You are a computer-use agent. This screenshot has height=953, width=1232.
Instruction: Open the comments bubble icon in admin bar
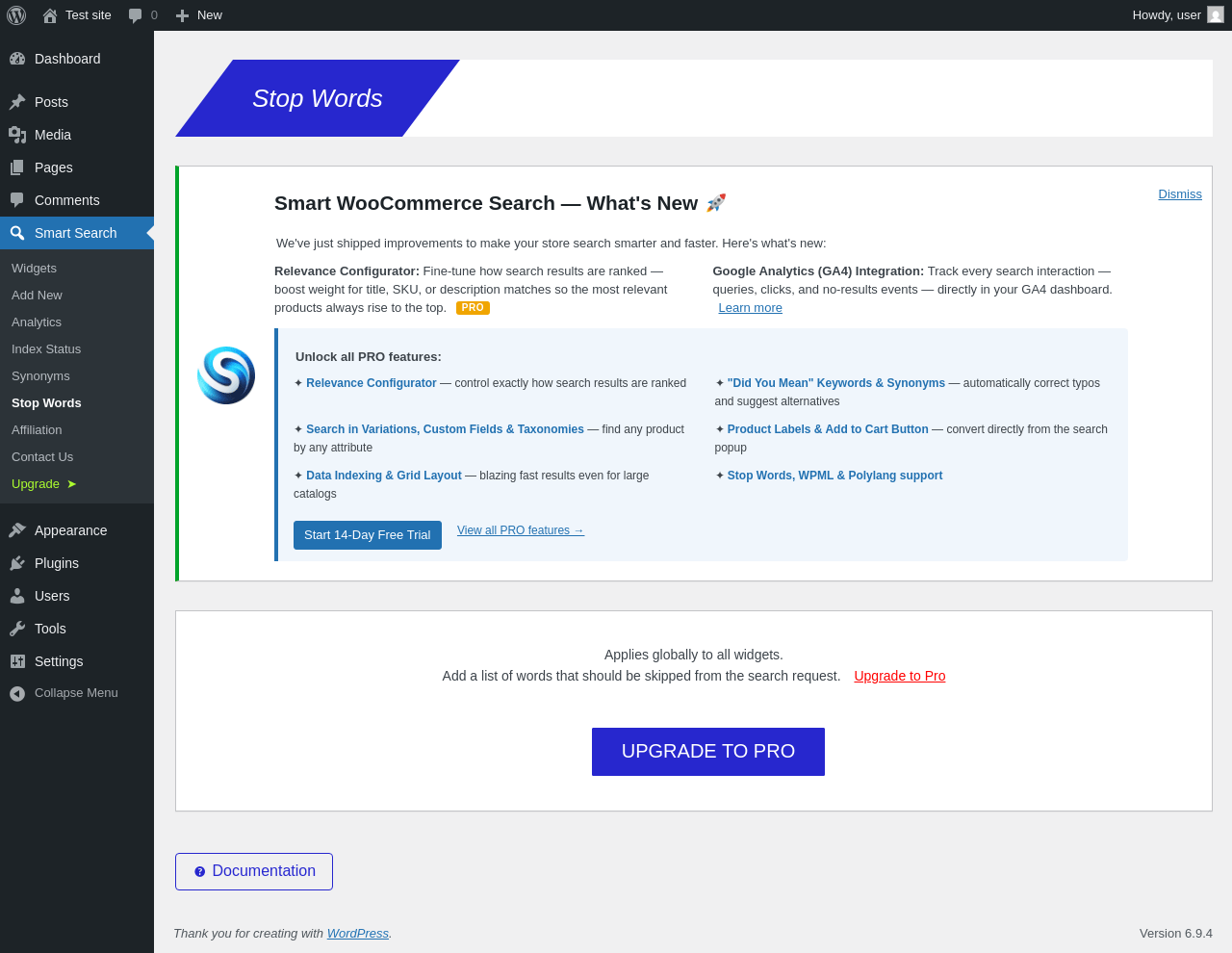136,15
